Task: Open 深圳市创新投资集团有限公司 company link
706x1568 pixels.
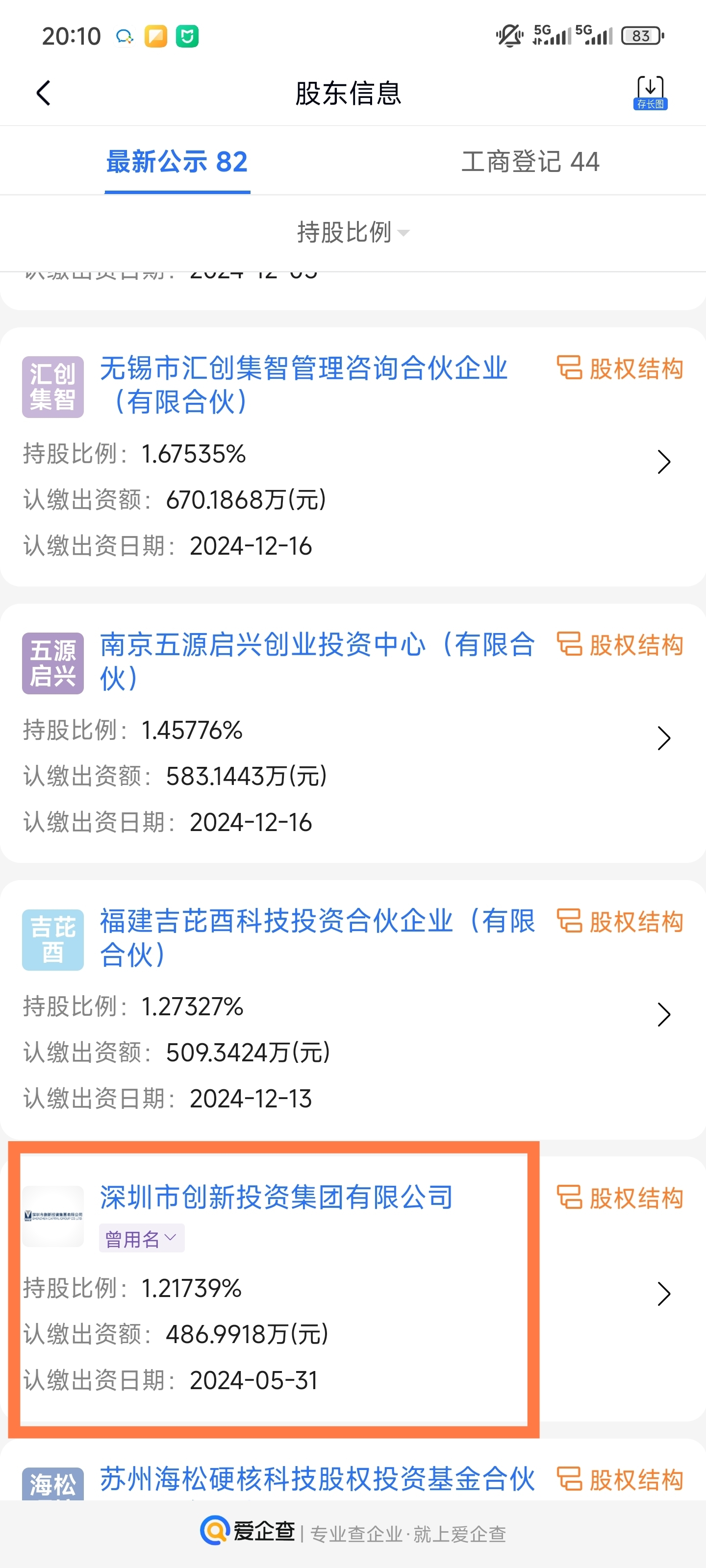Action: point(277,1197)
